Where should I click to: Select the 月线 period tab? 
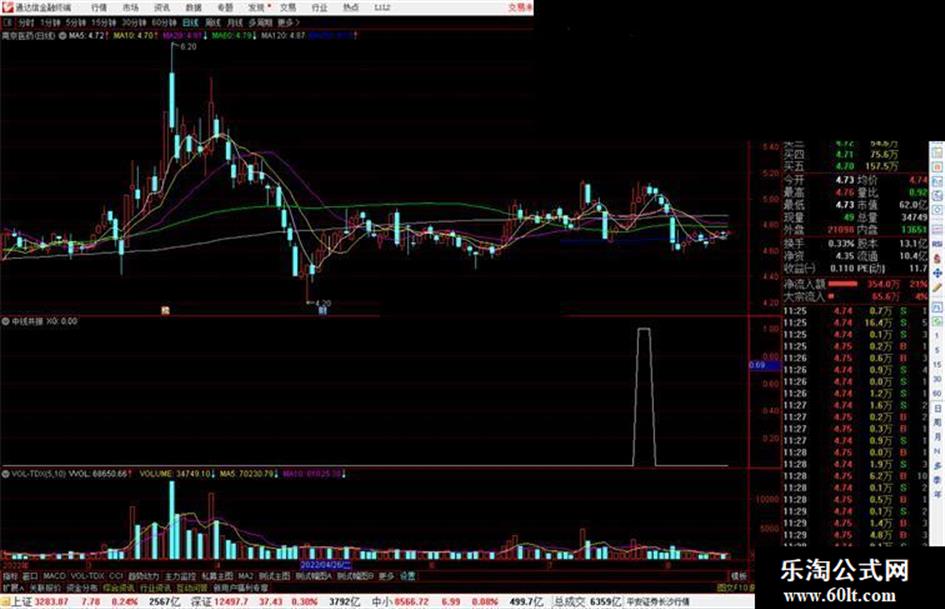pyautogui.click(x=234, y=22)
